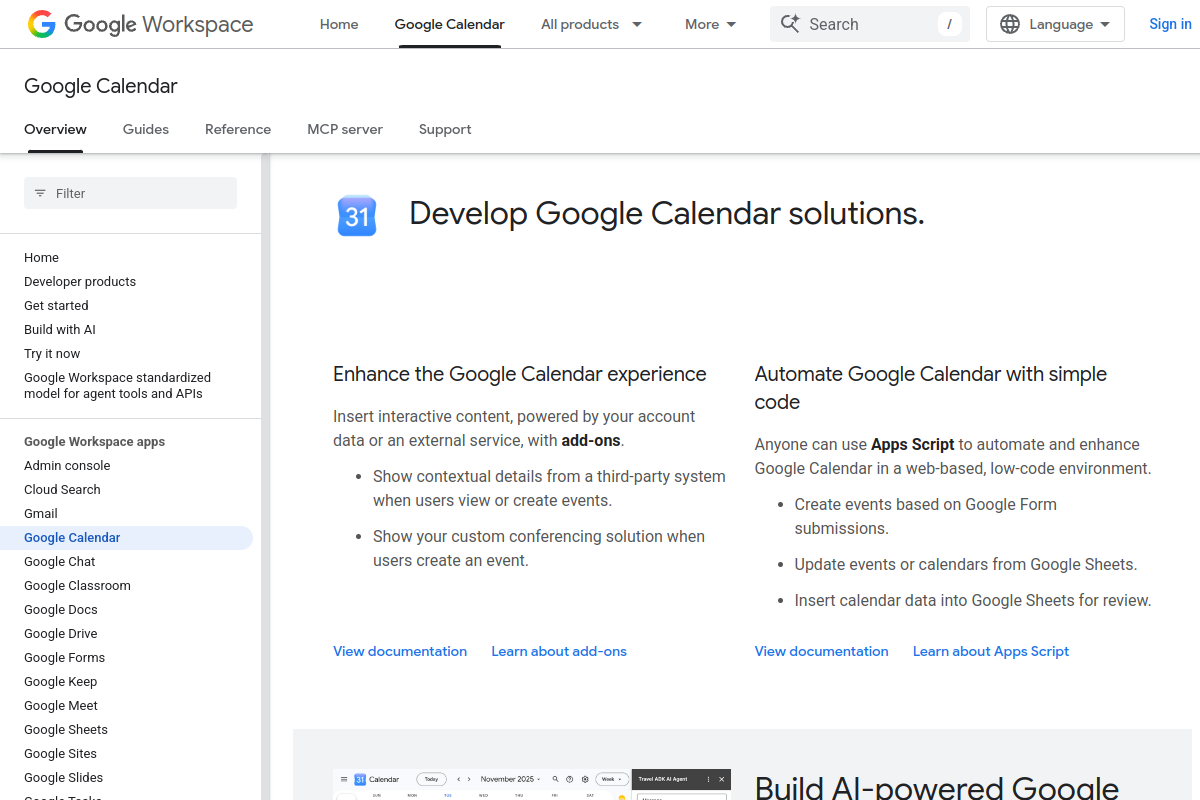
Task: Go to the Home top navigation item
Action: click(x=339, y=24)
